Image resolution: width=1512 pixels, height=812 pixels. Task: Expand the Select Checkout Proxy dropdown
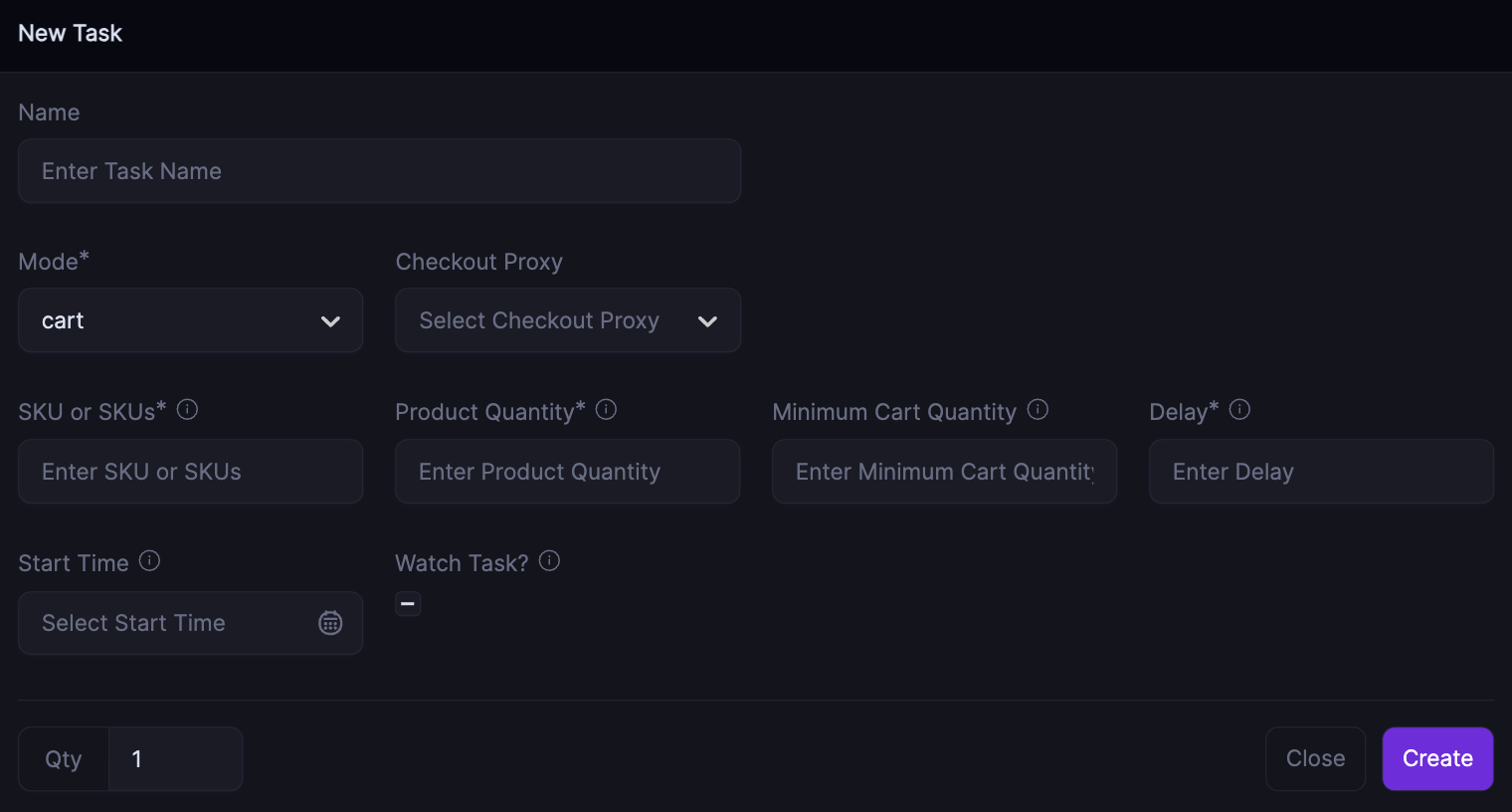(x=567, y=320)
